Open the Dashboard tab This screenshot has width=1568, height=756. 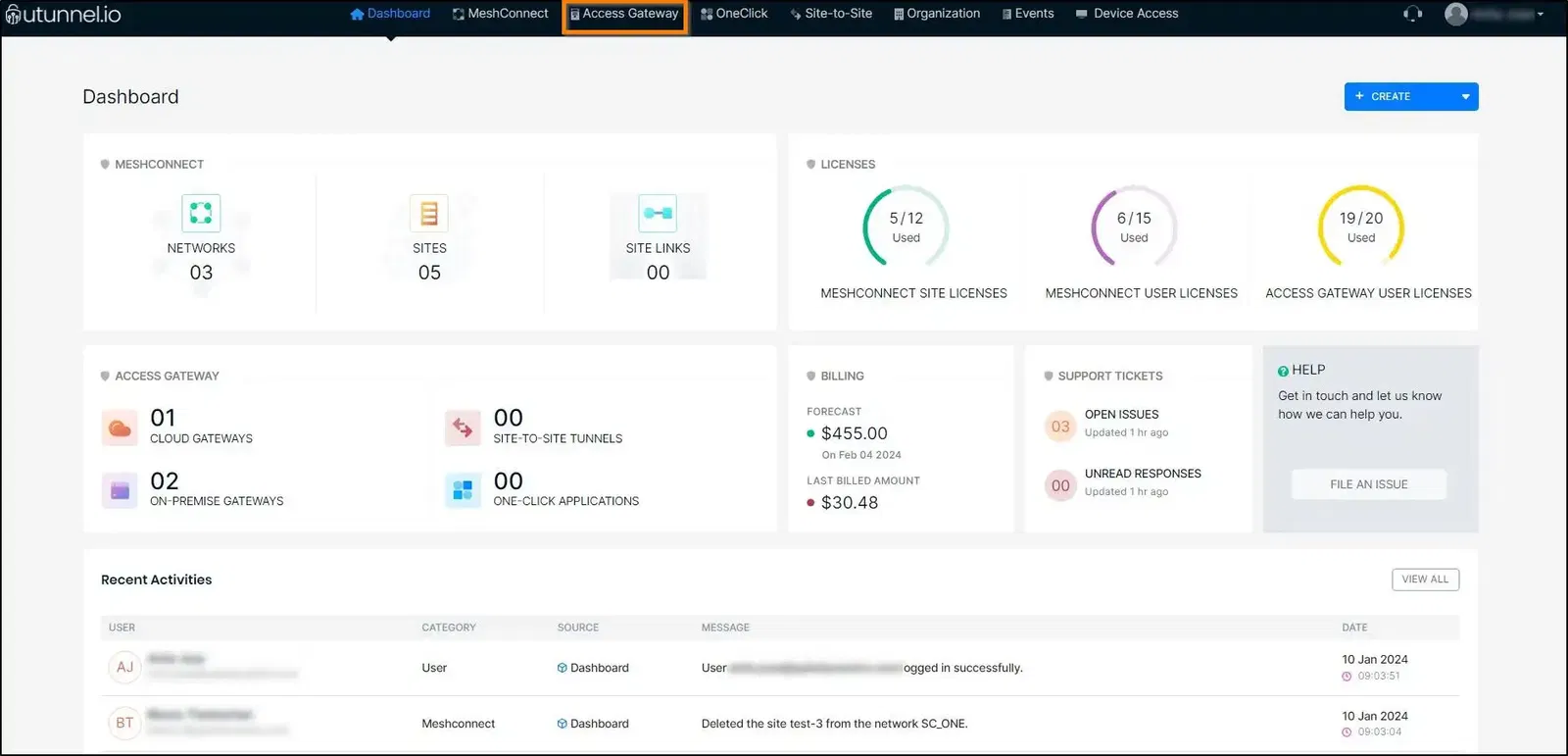tap(390, 14)
